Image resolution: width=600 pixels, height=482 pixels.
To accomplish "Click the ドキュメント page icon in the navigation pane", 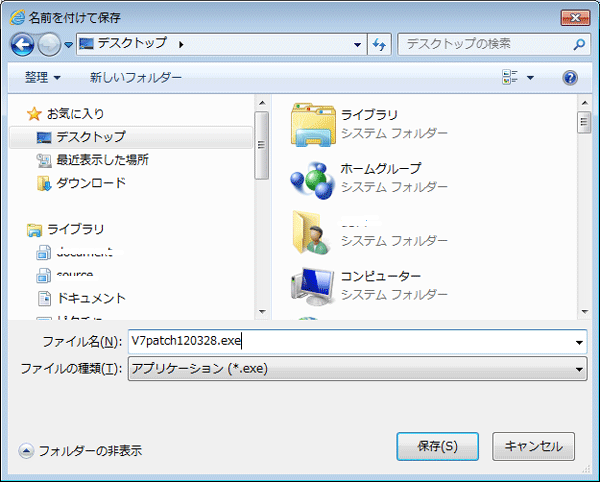I will tap(44, 298).
